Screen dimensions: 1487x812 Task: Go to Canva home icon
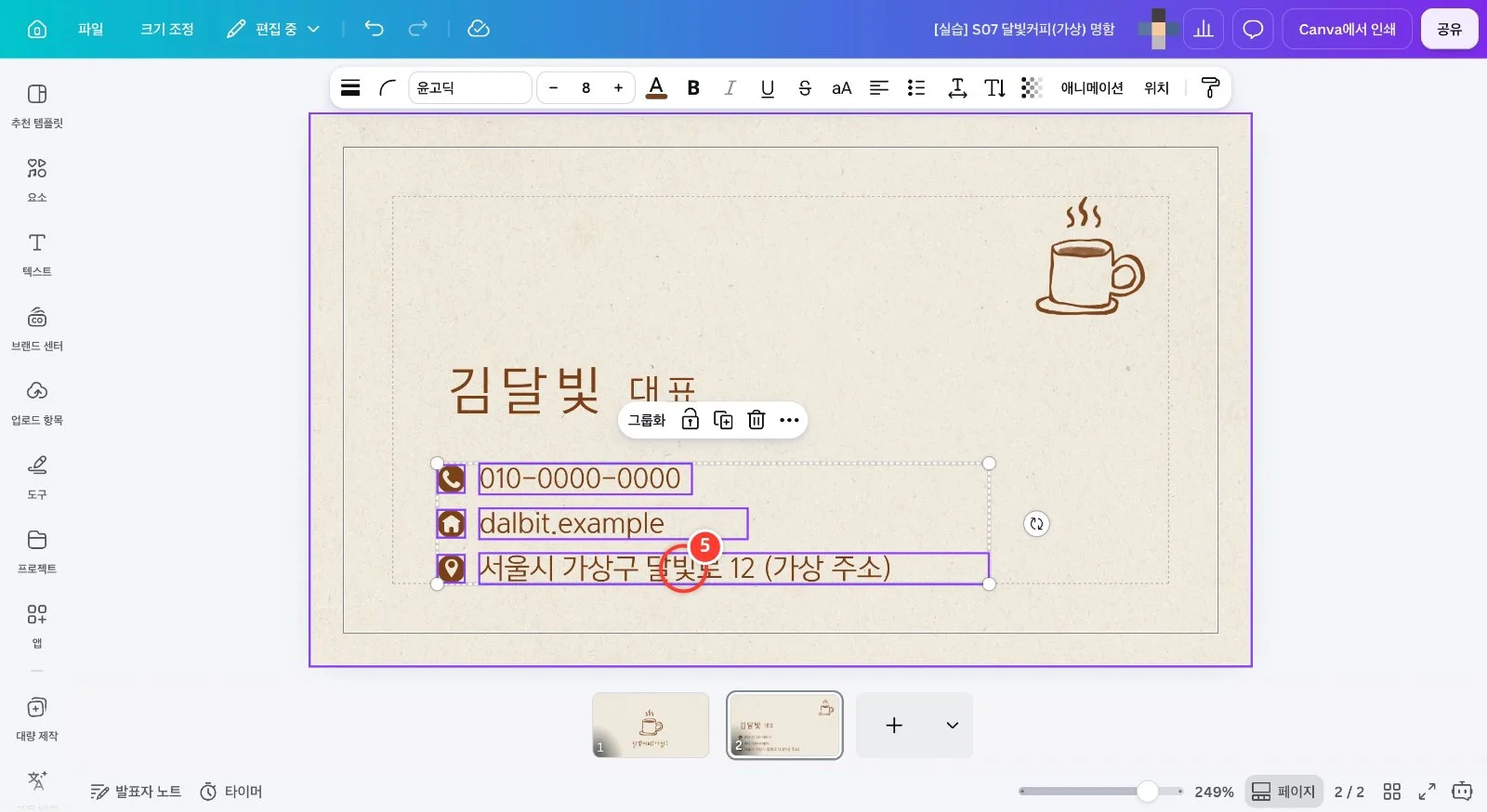click(37, 29)
